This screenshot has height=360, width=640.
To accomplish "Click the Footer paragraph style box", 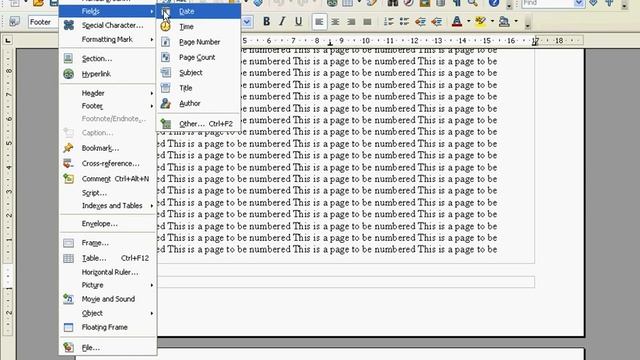I will tap(43, 22).
